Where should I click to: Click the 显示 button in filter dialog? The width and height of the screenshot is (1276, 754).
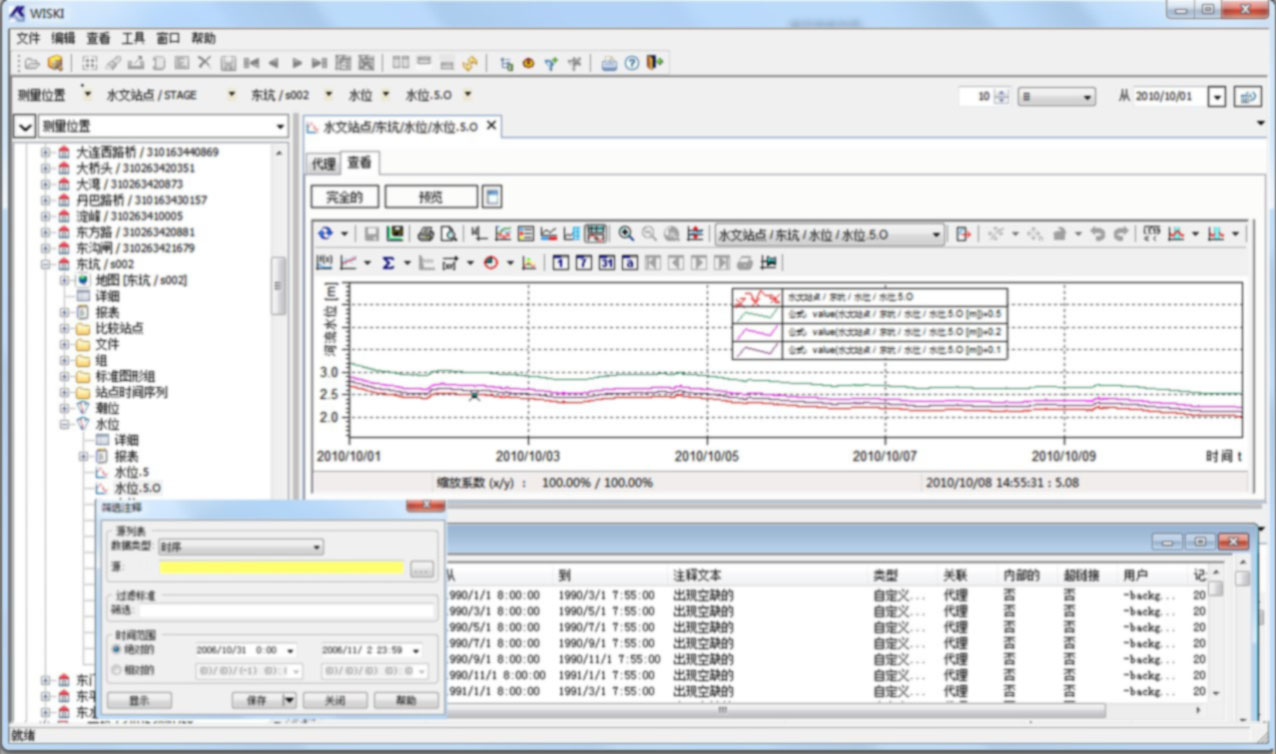[x=139, y=701]
